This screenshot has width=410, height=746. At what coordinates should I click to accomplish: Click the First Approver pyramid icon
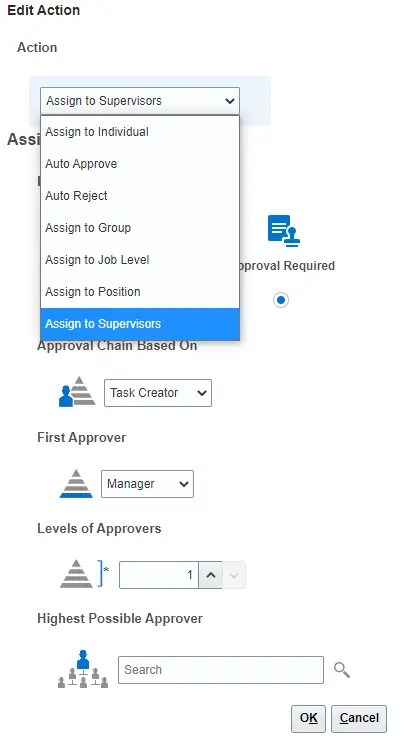[76, 483]
